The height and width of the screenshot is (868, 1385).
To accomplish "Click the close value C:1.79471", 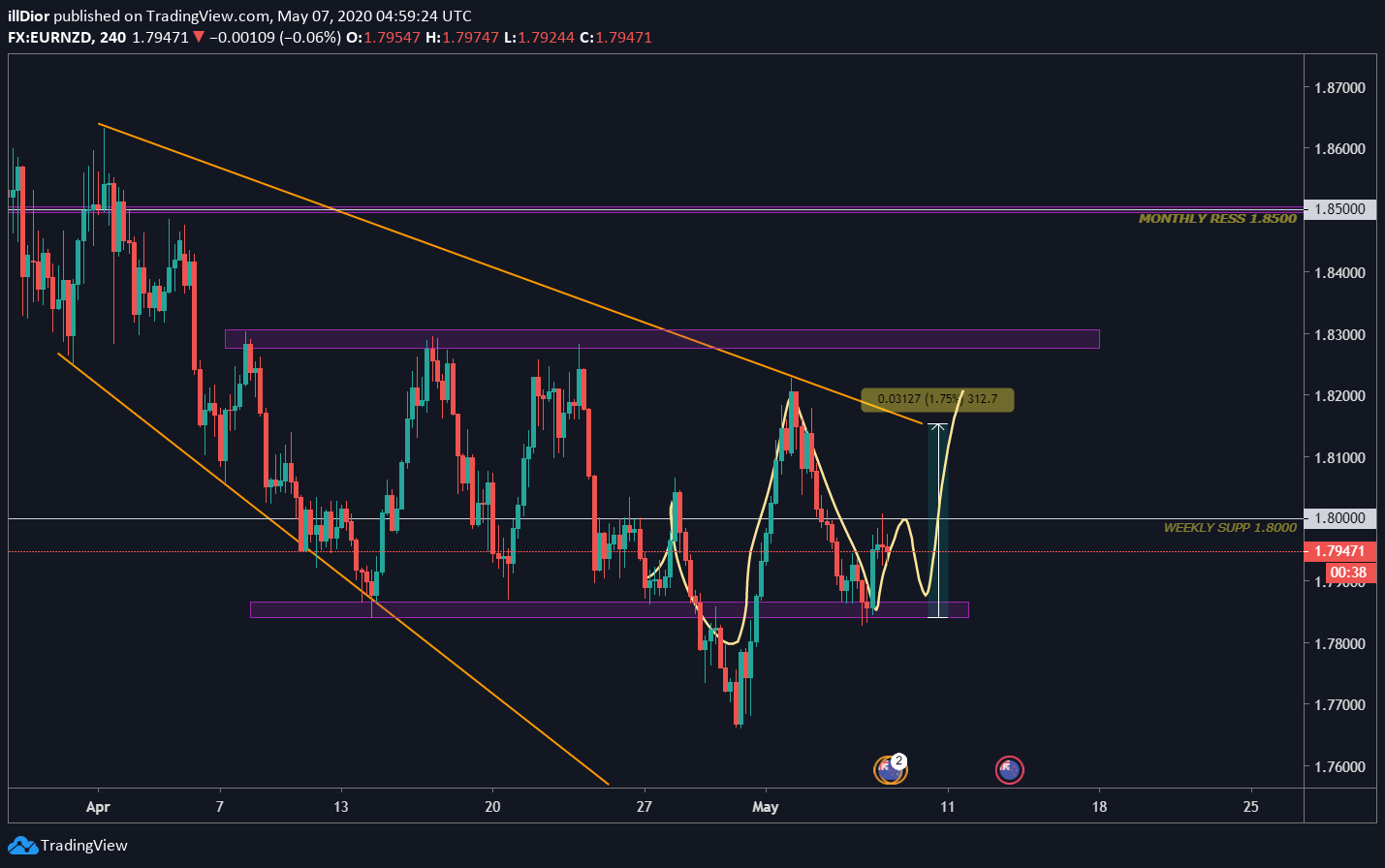I will pyautogui.click(x=615, y=38).
